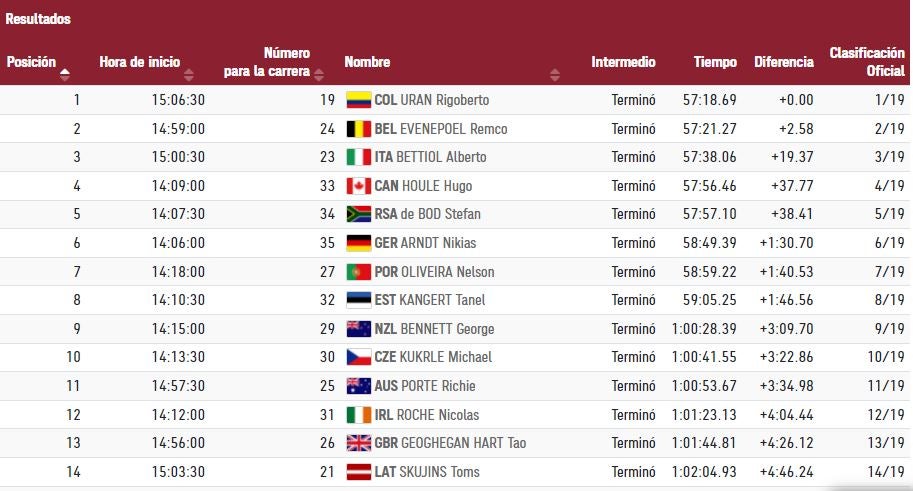Click the Estonia flag beside Kangert
Image resolution: width=913 pixels, height=491 pixels.
[x=358, y=300]
